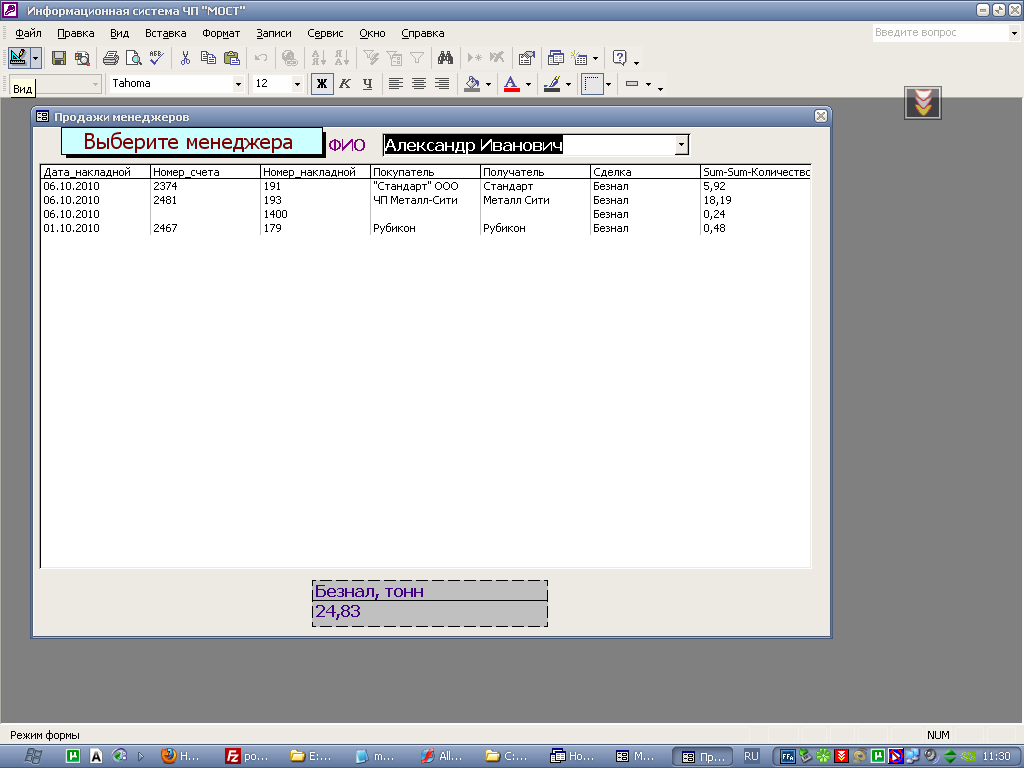This screenshot has width=1024, height=768.
Task: Open the Сервис menu
Action: pyautogui.click(x=325, y=33)
